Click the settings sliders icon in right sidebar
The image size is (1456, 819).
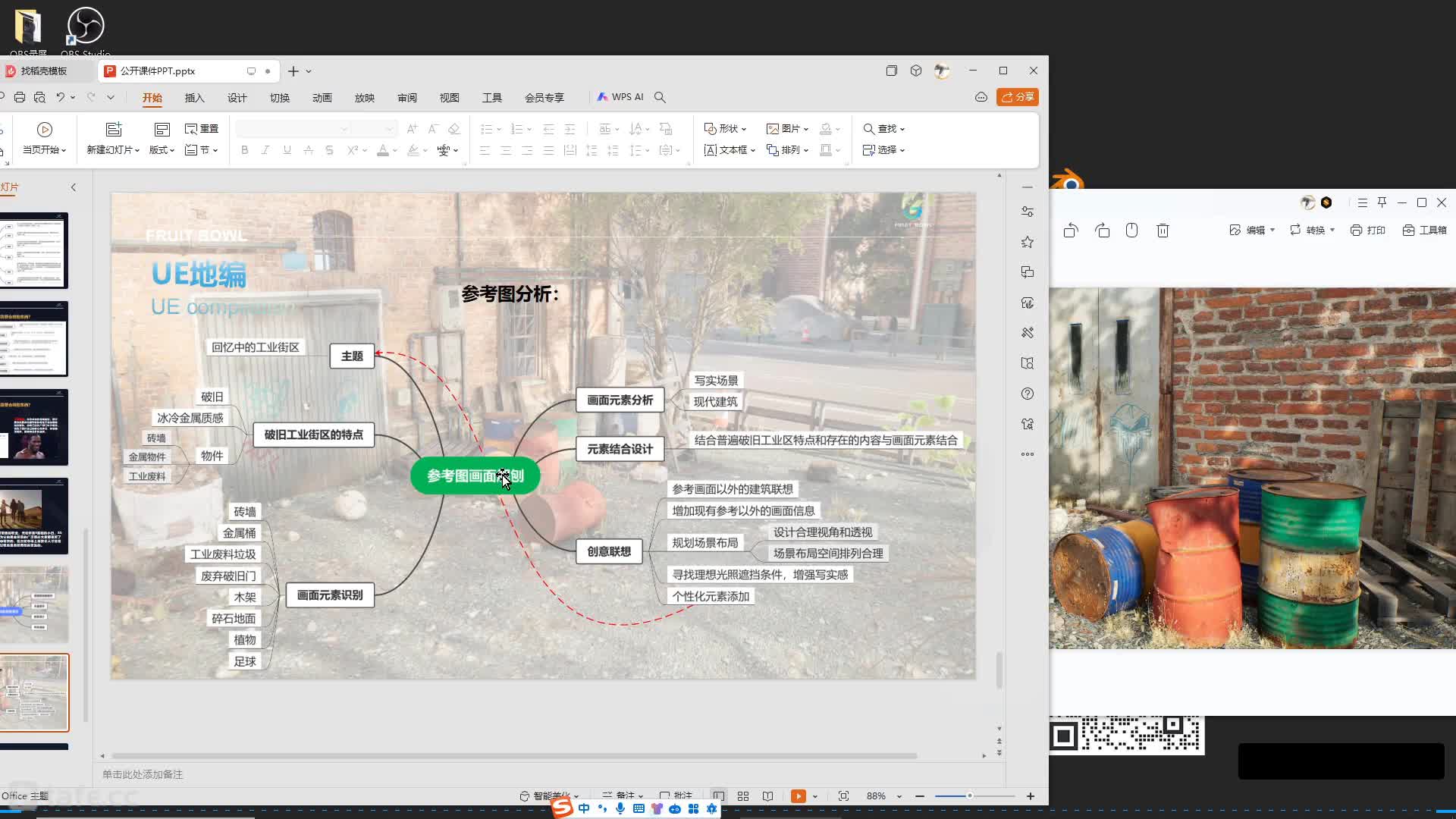click(x=1028, y=212)
